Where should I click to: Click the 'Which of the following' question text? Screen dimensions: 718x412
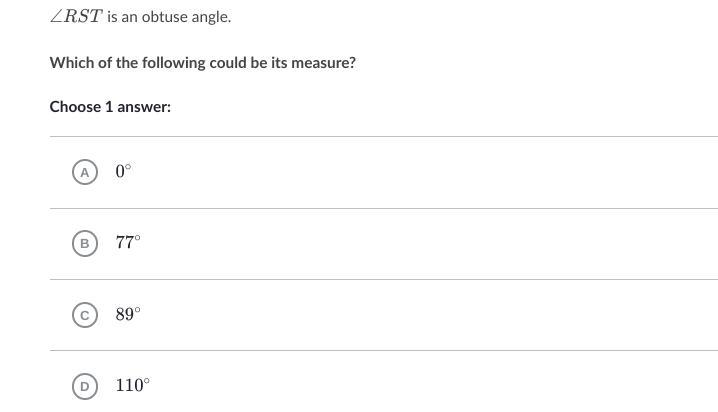point(202,62)
